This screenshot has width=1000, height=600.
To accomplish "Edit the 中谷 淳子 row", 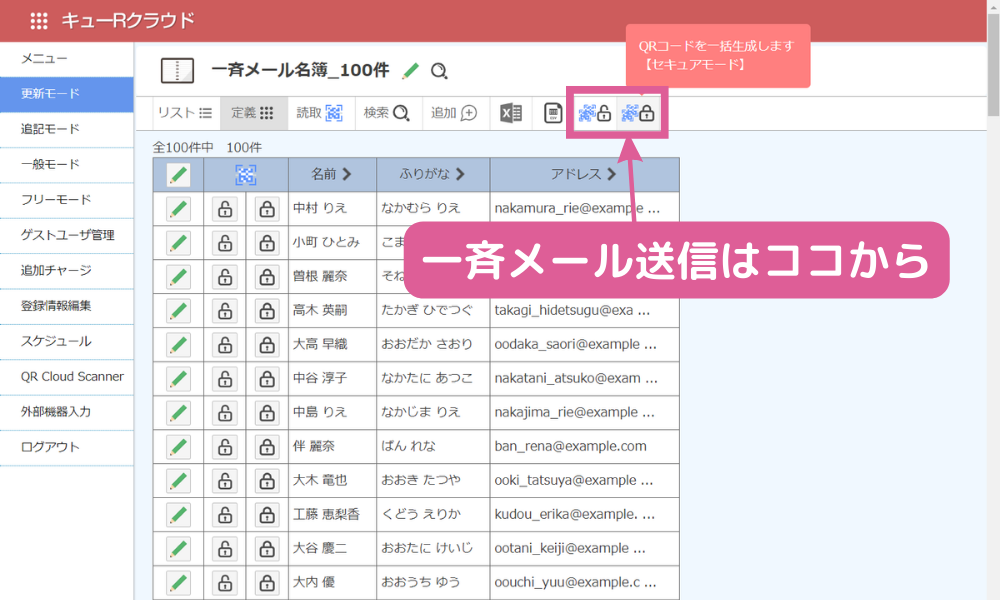I will tap(178, 379).
